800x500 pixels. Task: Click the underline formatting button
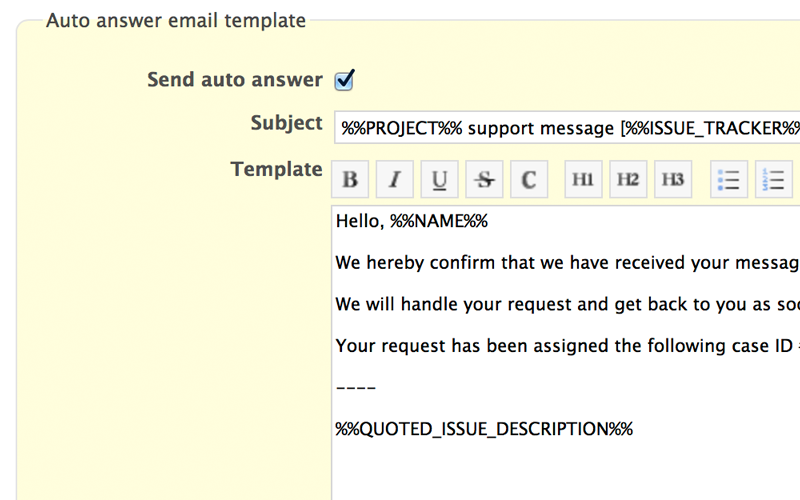tap(439, 180)
